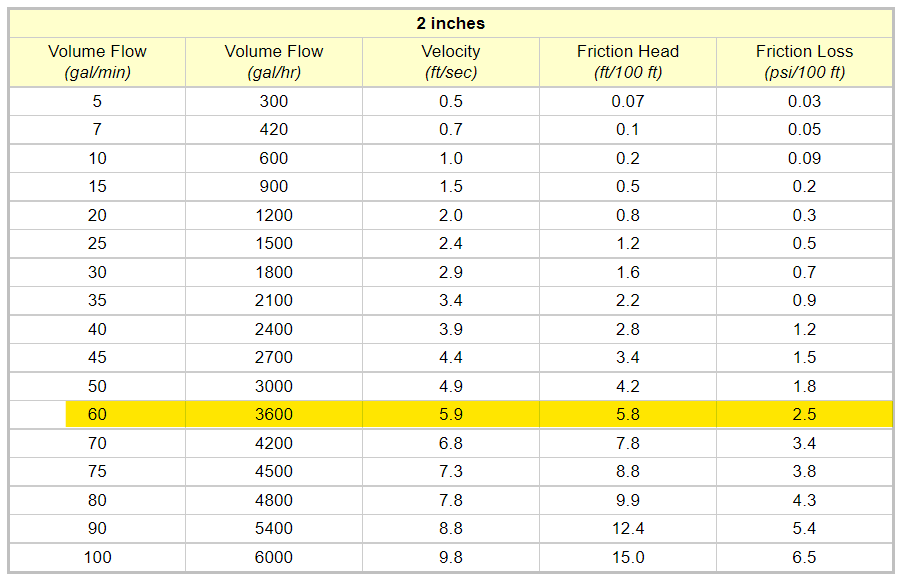Select the 100 gal/min cell
Image resolution: width=903 pixels, height=580 pixels.
click(97, 557)
